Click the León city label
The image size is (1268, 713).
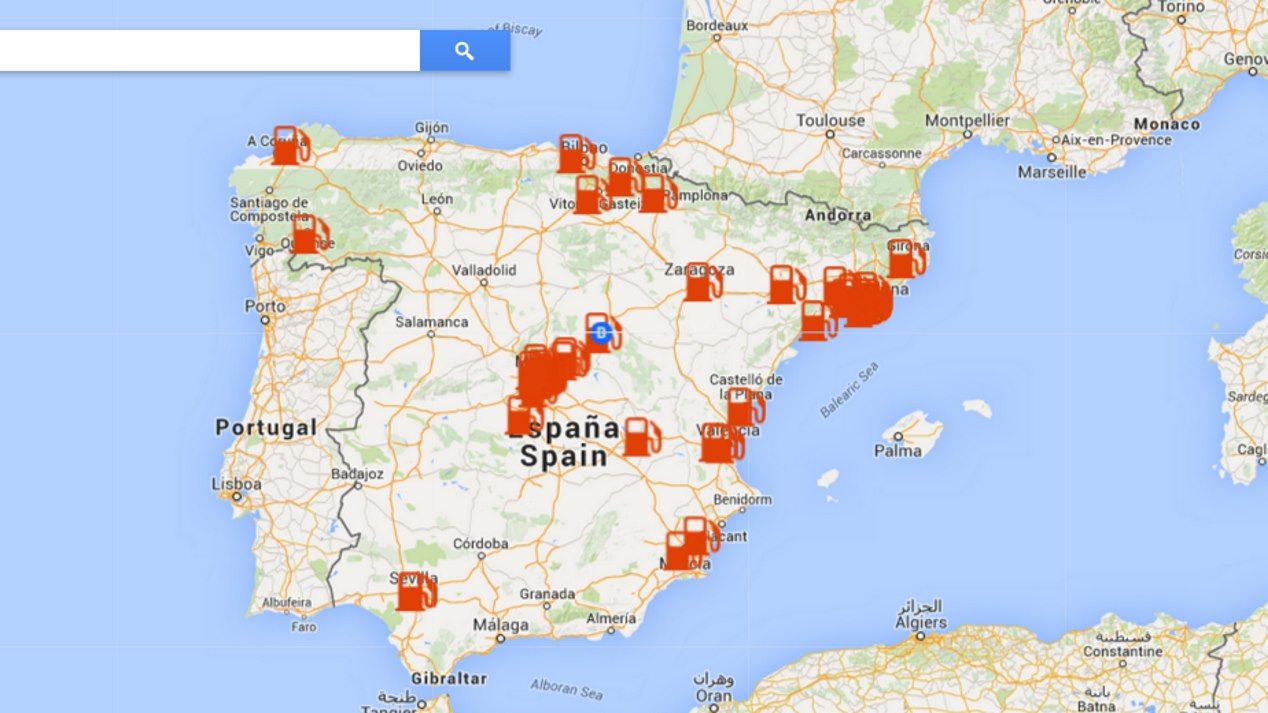(437, 199)
